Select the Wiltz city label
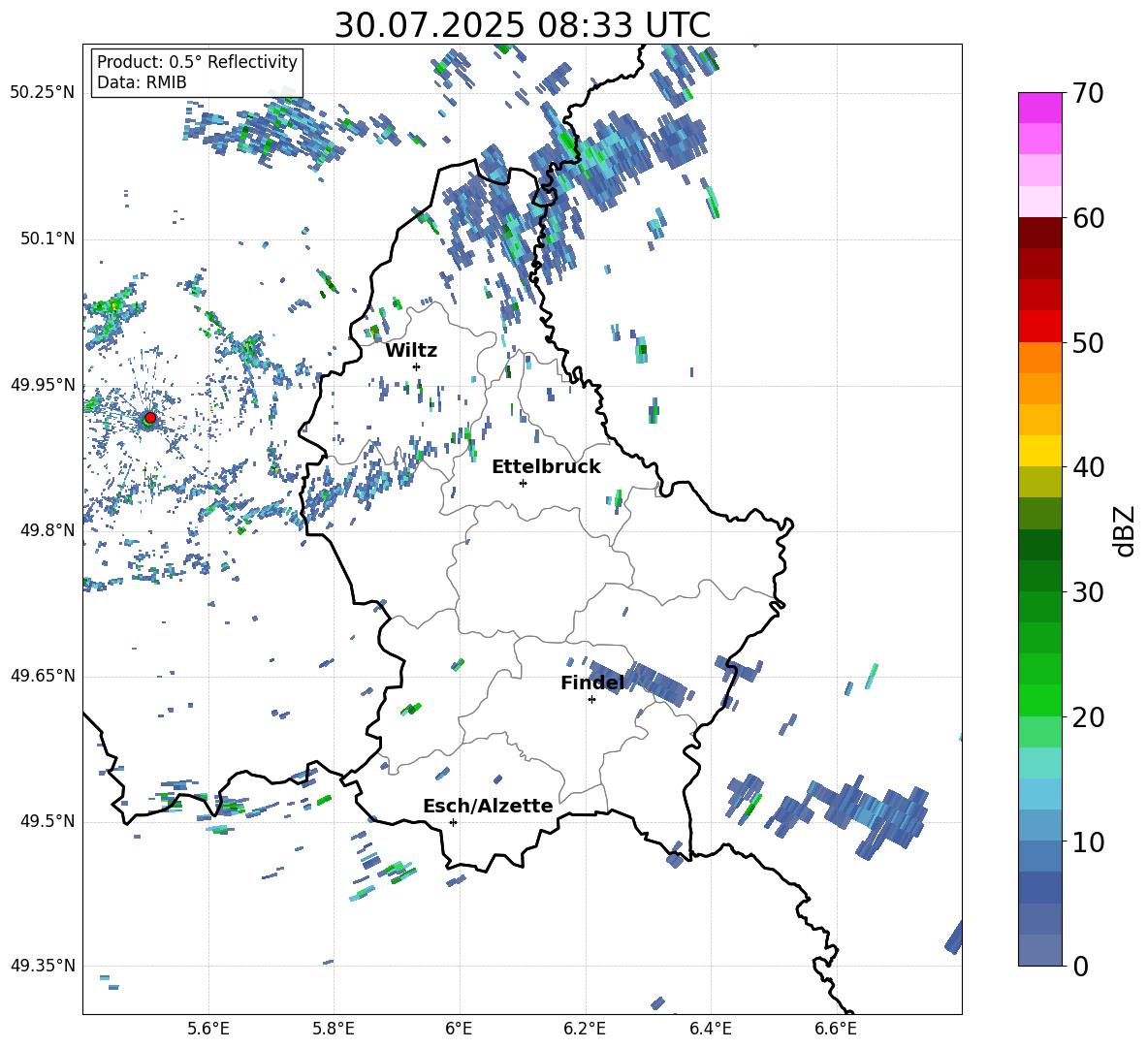This screenshot has width=1148, height=1048. 411,351
